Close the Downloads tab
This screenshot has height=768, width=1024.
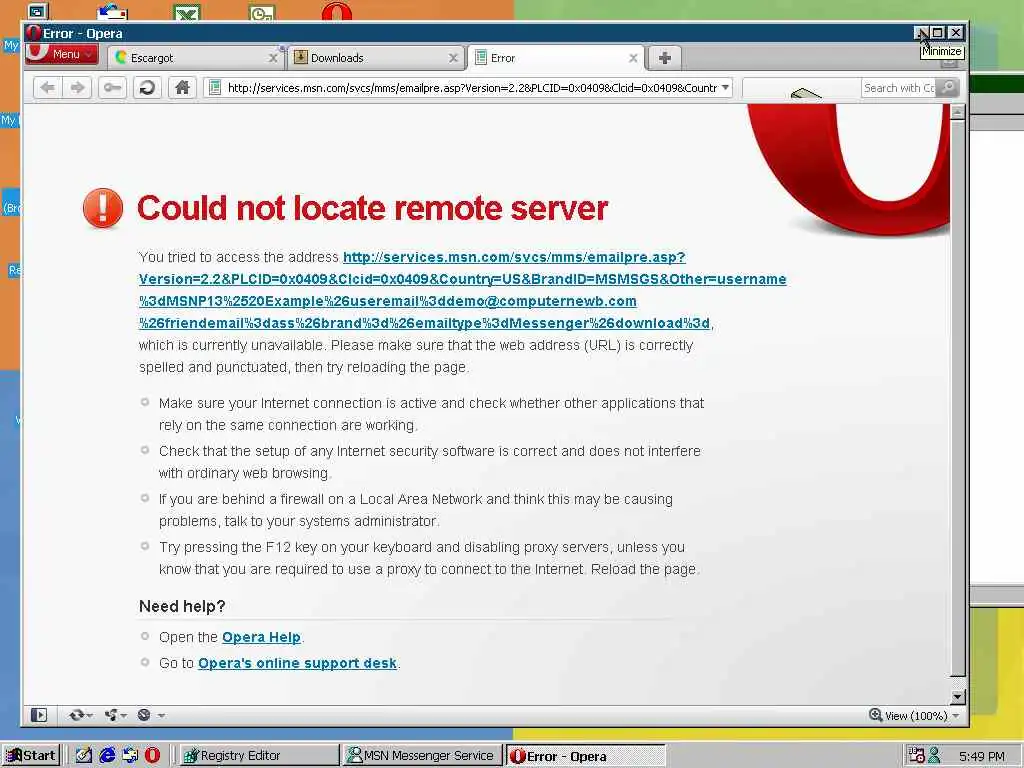tap(453, 58)
